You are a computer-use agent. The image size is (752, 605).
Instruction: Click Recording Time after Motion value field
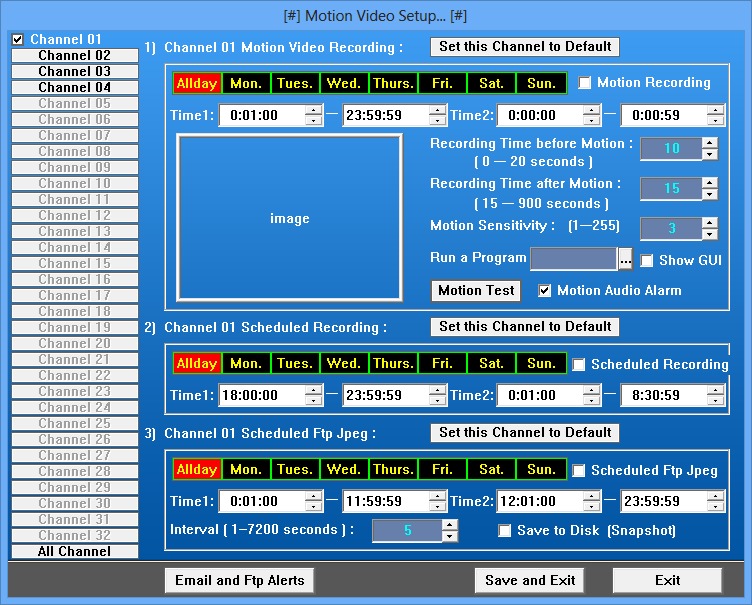(x=671, y=189)
